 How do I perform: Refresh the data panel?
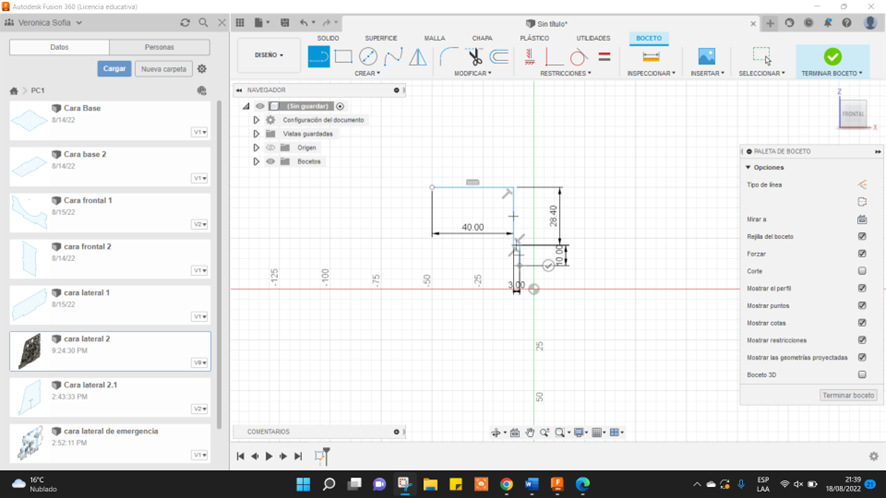point(185,23)
